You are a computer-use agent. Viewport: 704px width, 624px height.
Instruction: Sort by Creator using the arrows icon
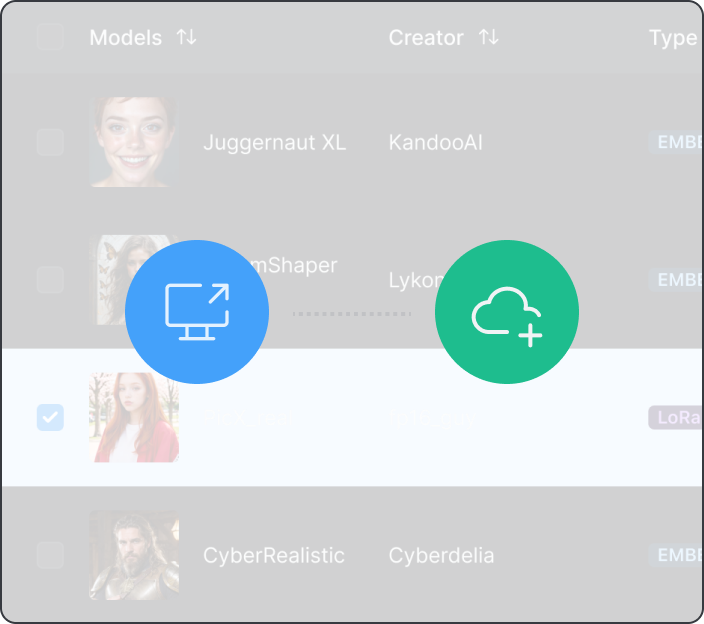point(488,38)
